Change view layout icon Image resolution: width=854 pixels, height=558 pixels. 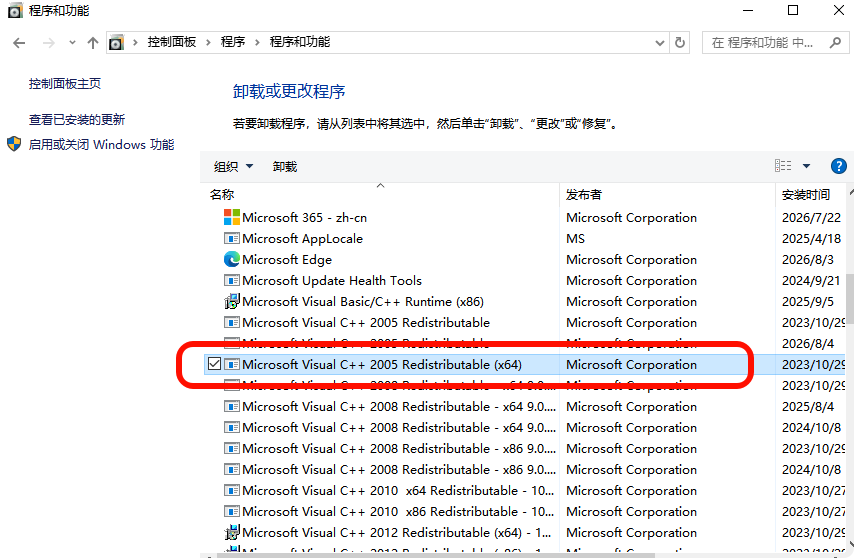[x=783, y=165]
